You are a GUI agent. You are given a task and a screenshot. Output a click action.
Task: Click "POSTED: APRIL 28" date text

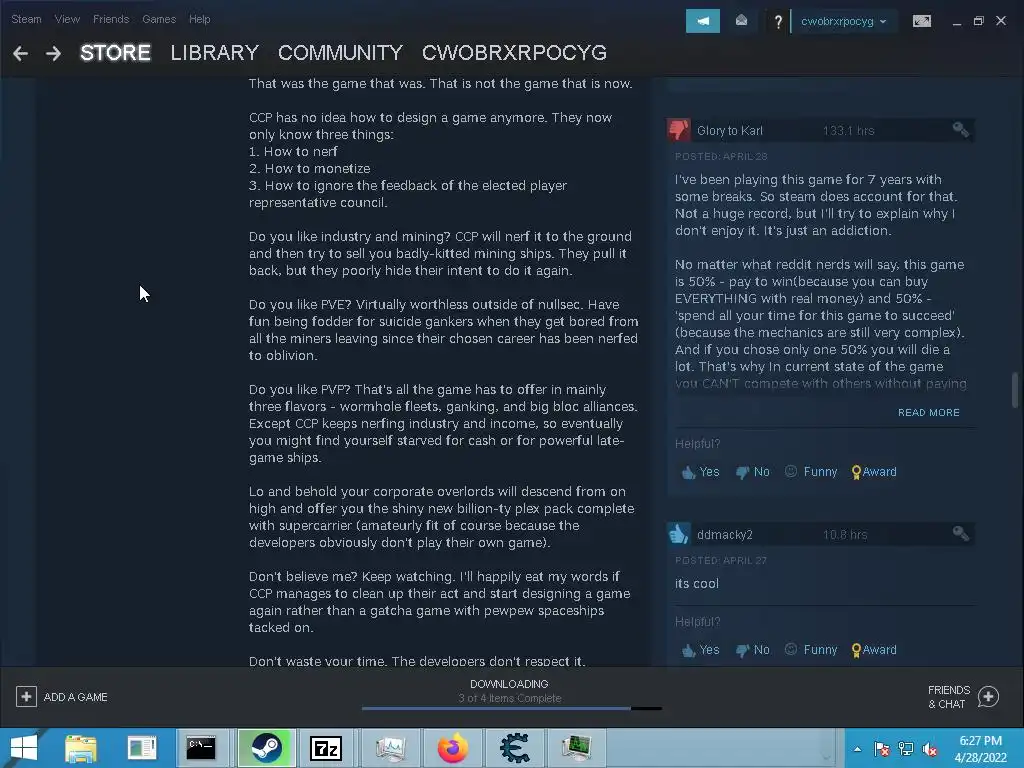tap(721, 156)
